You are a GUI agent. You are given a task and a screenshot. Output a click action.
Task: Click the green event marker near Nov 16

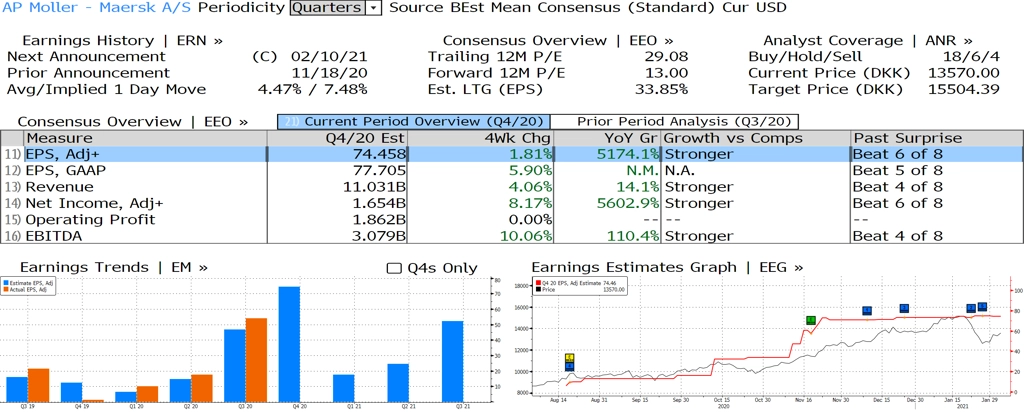[x=810, y=320]
